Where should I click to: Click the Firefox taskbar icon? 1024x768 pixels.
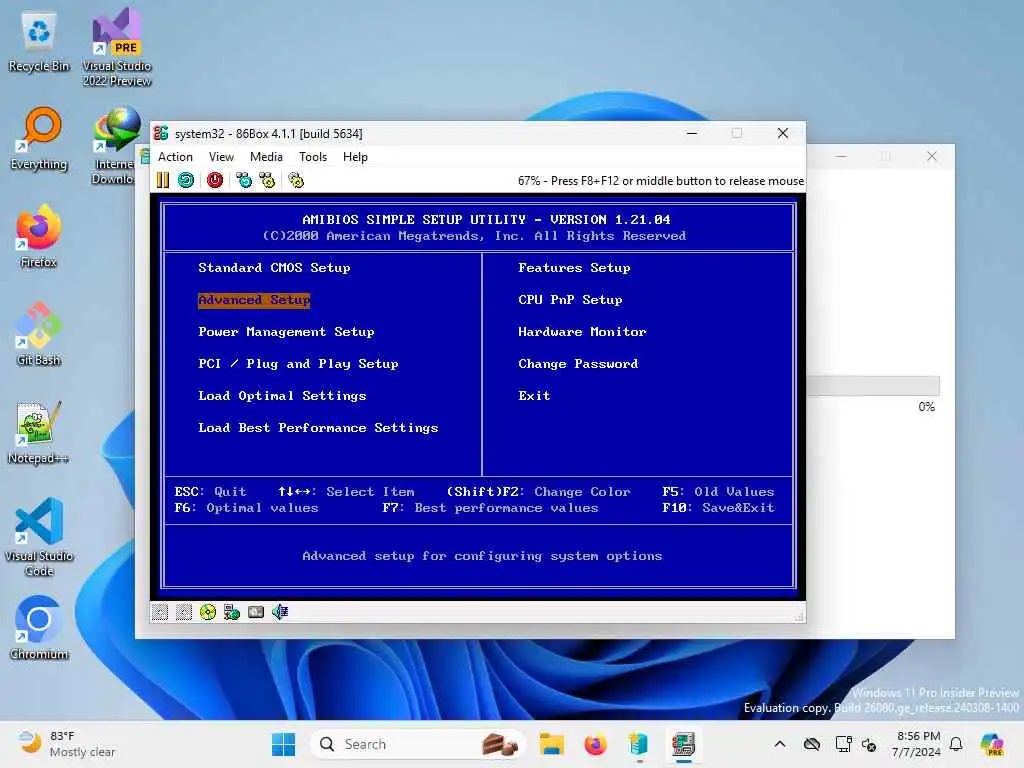click(595, 744)
